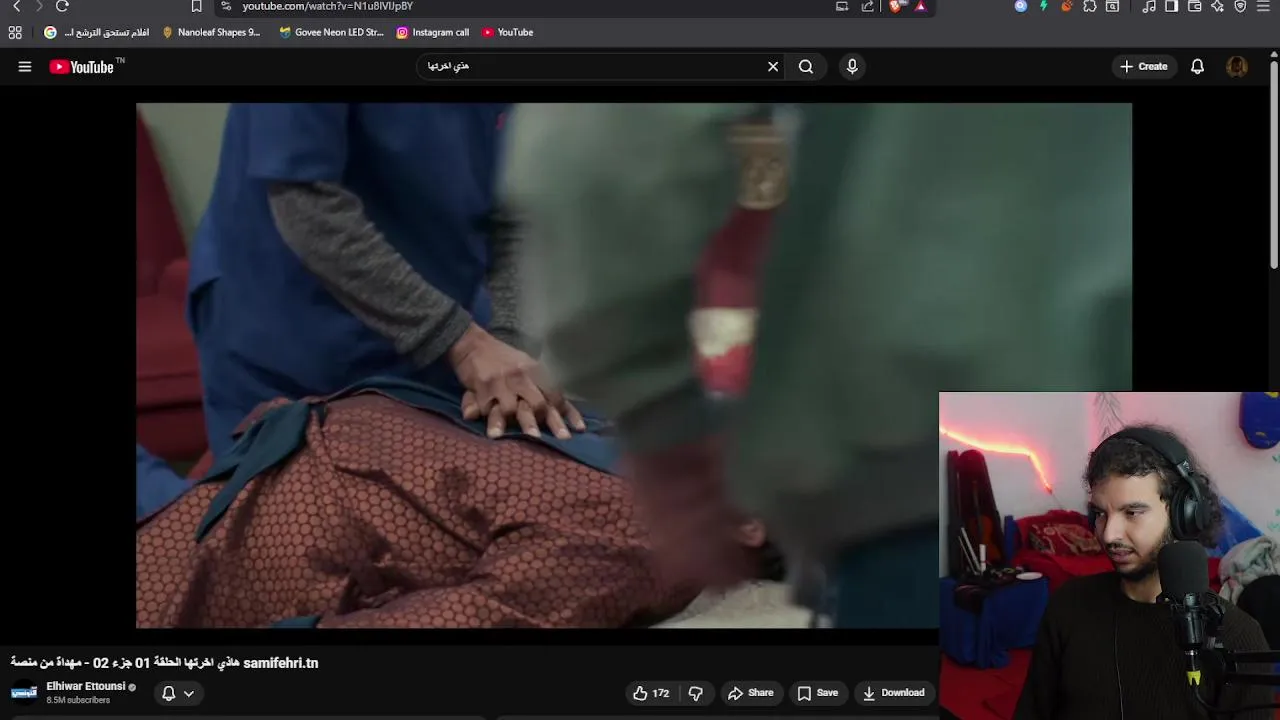Open site settings icon left of the URL
Screen dimensions: 1280x720
pyautogui.click(x=227, y=6)
